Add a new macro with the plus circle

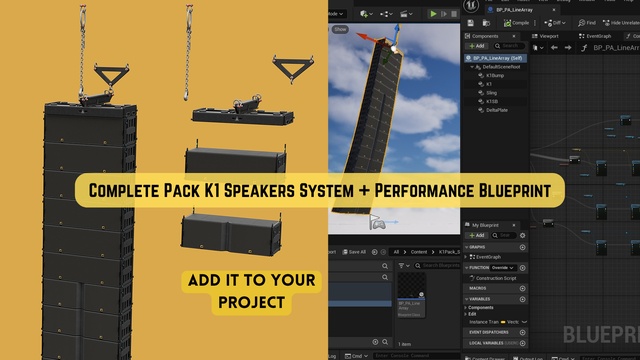pos(522,289)
